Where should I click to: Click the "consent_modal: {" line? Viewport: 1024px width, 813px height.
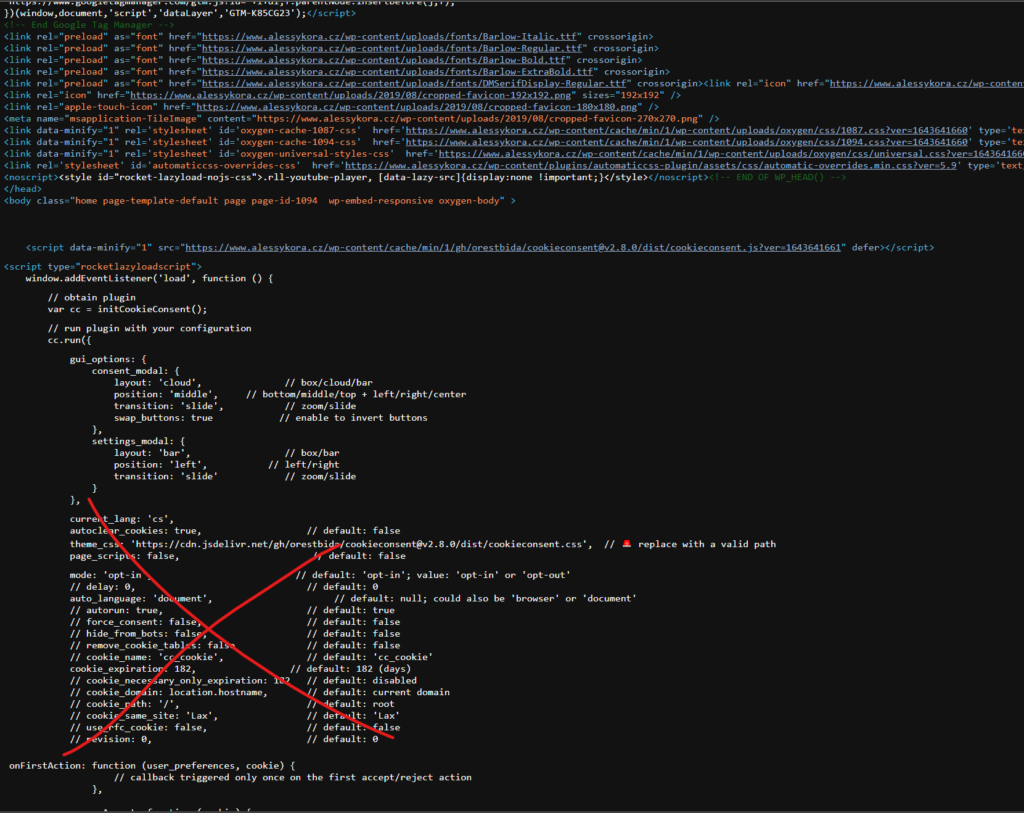tap(135, 371)
